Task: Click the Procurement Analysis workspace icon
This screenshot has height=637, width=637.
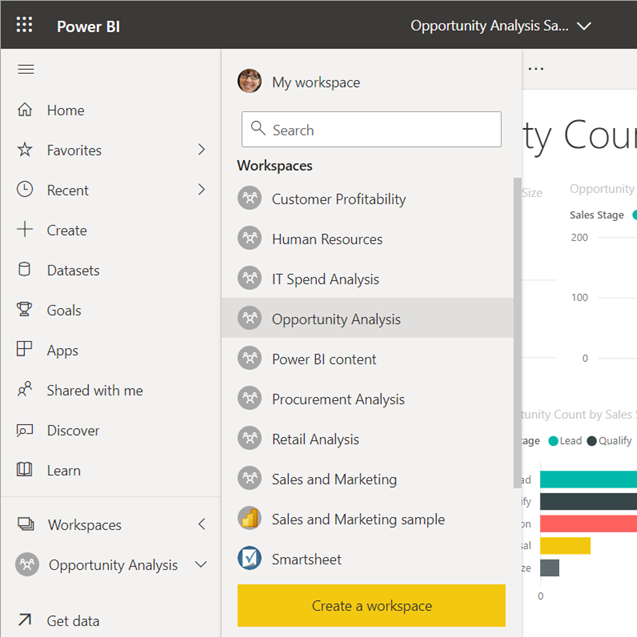Action: 249,398
